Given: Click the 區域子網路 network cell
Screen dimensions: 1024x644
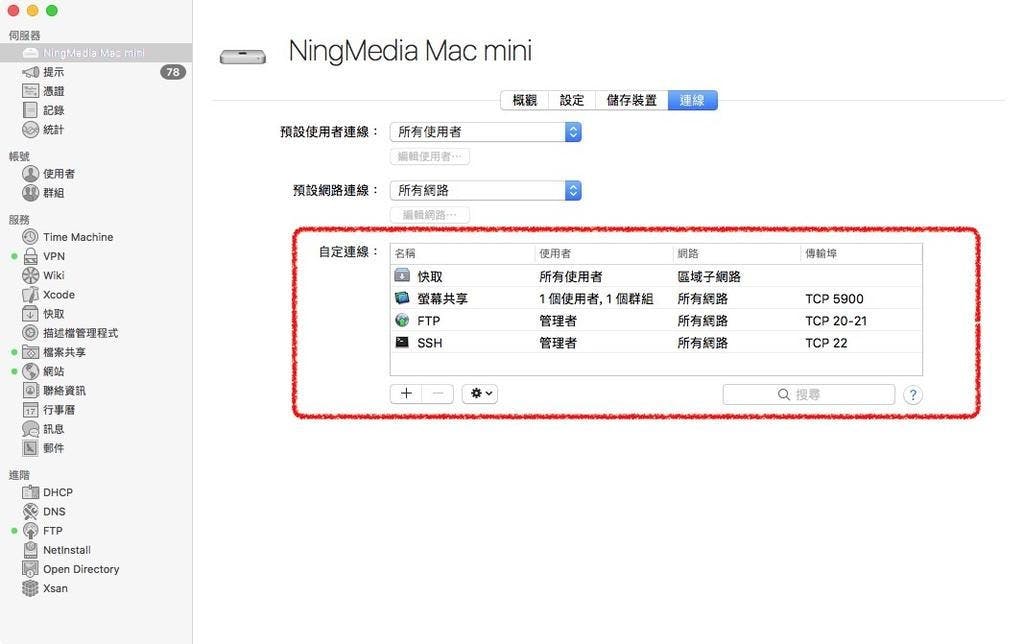Looking at the screenshot, I should [709, 276].
